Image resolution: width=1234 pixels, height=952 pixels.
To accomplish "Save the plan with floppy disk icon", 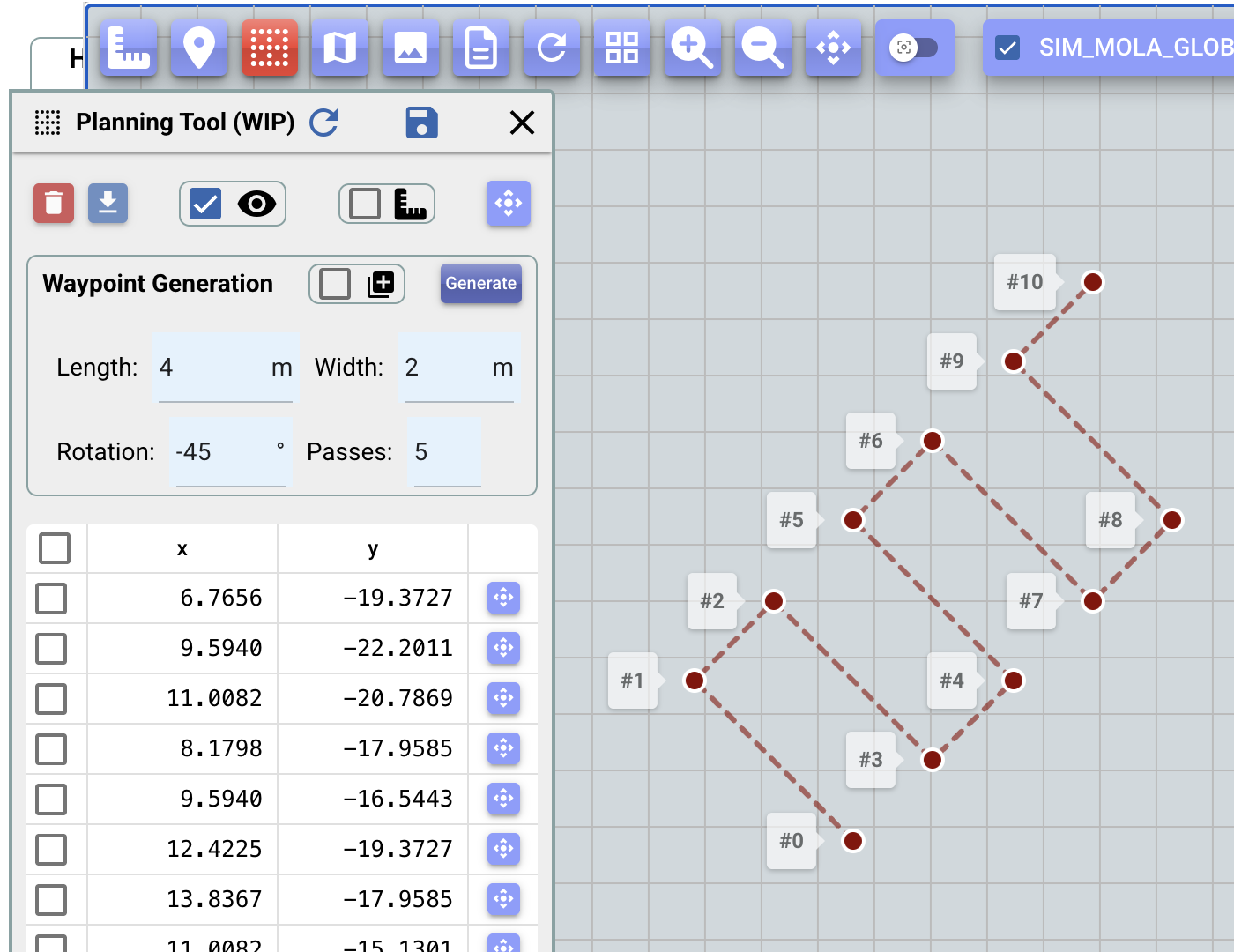I will click(x=421, y=123).
